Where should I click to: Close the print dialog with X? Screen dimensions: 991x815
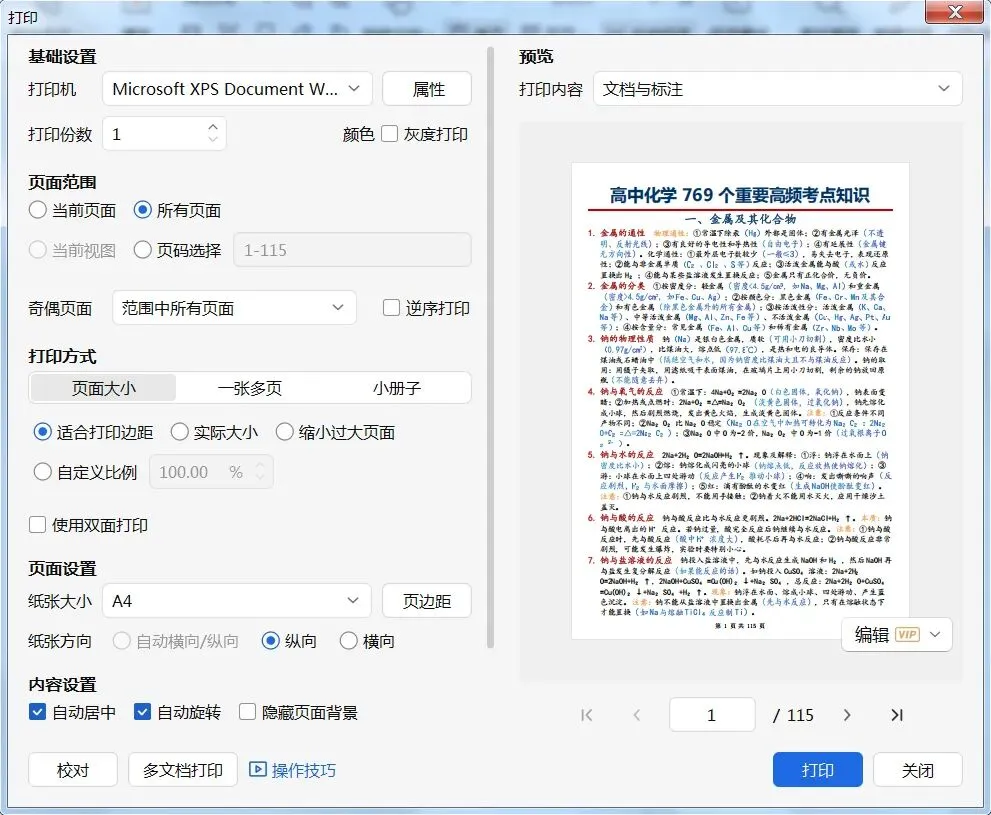955,12
